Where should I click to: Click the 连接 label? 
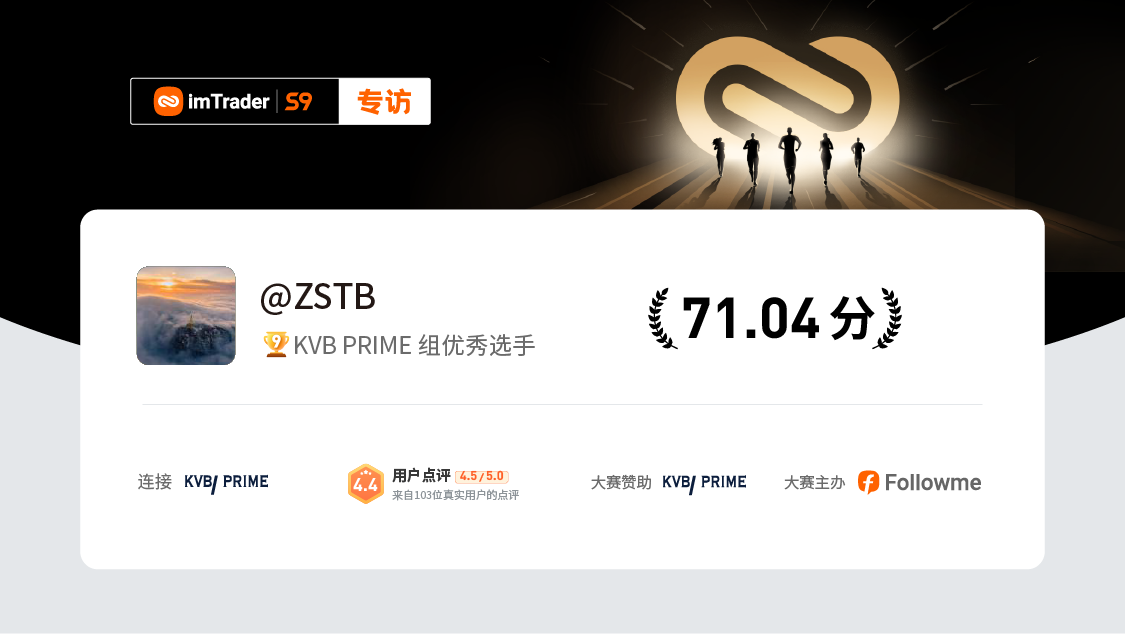click(155, 481)
